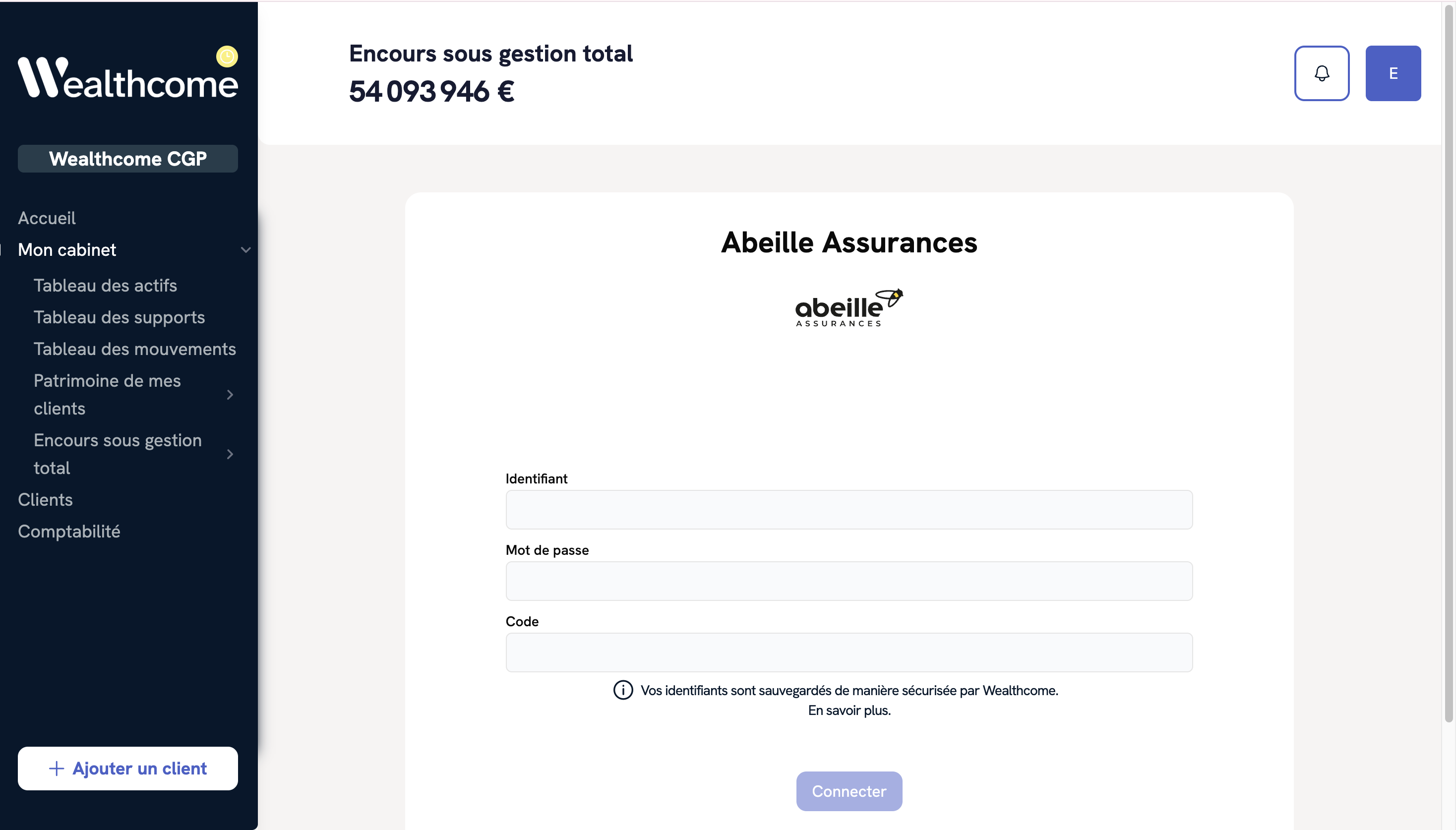The image size is (1456, 830).
Task: Click the Abeille Assurances bee logo
Action: (x=849, y=308)
